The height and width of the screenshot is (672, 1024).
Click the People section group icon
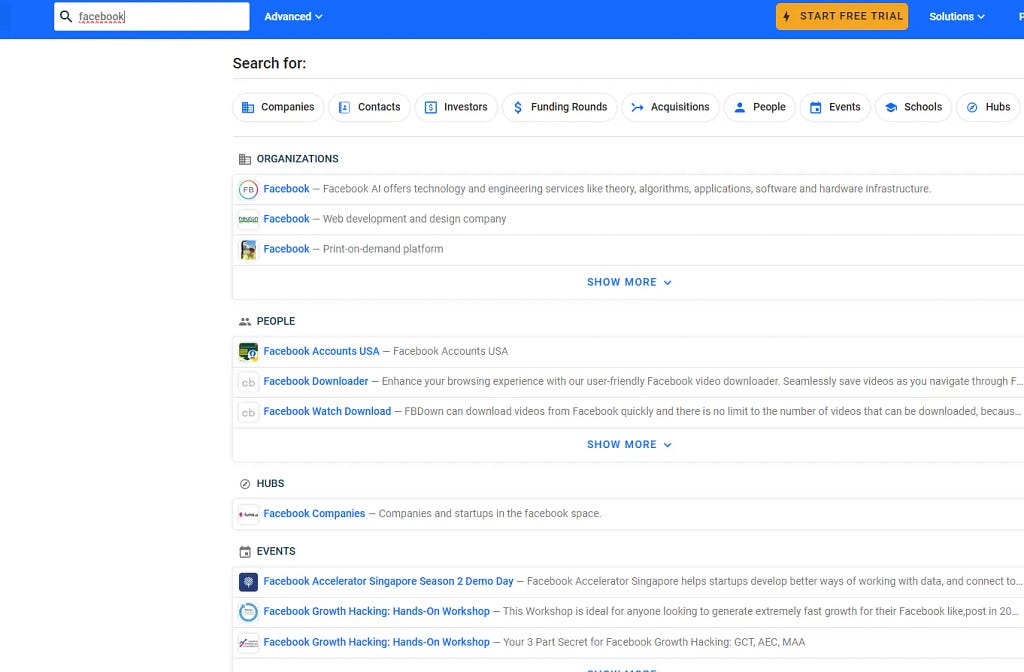pos(245,321)
